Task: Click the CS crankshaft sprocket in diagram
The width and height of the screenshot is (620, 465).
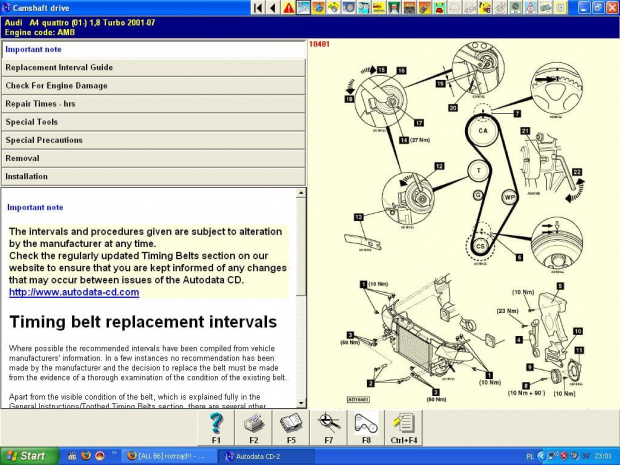Action: (480, 246)
